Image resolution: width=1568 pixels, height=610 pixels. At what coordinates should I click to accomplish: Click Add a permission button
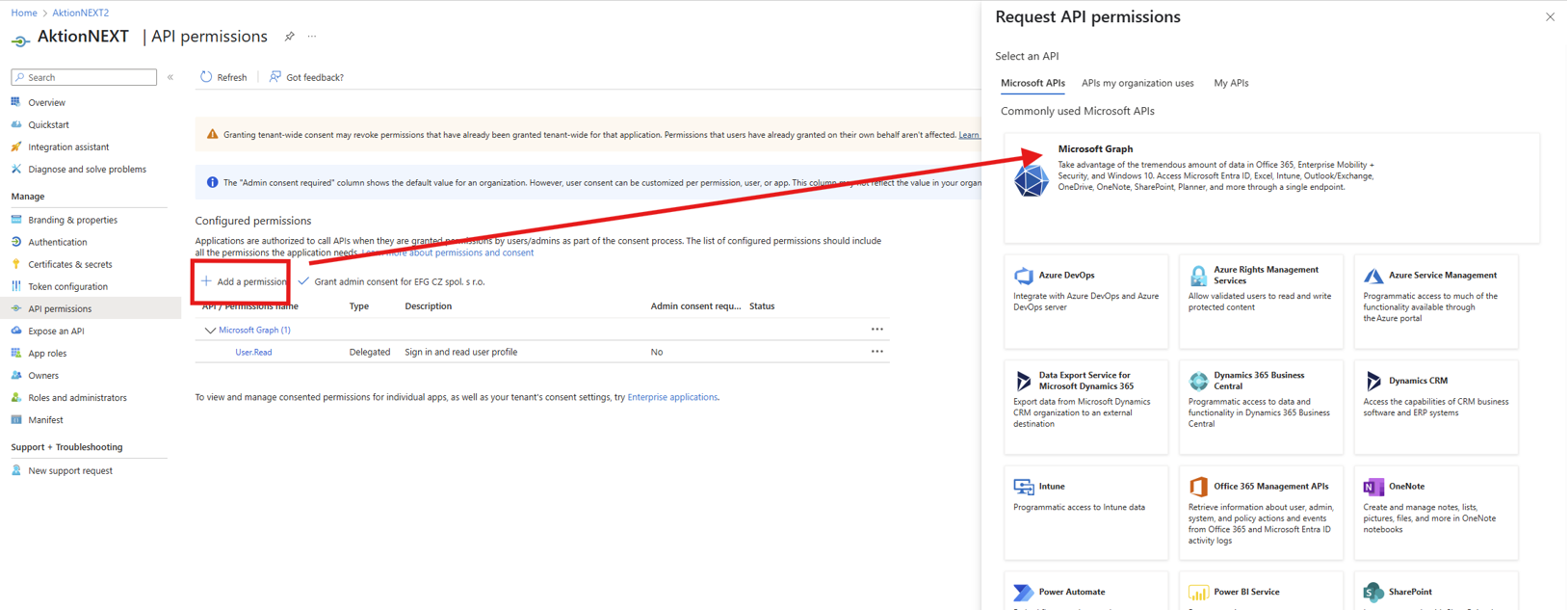243,281
